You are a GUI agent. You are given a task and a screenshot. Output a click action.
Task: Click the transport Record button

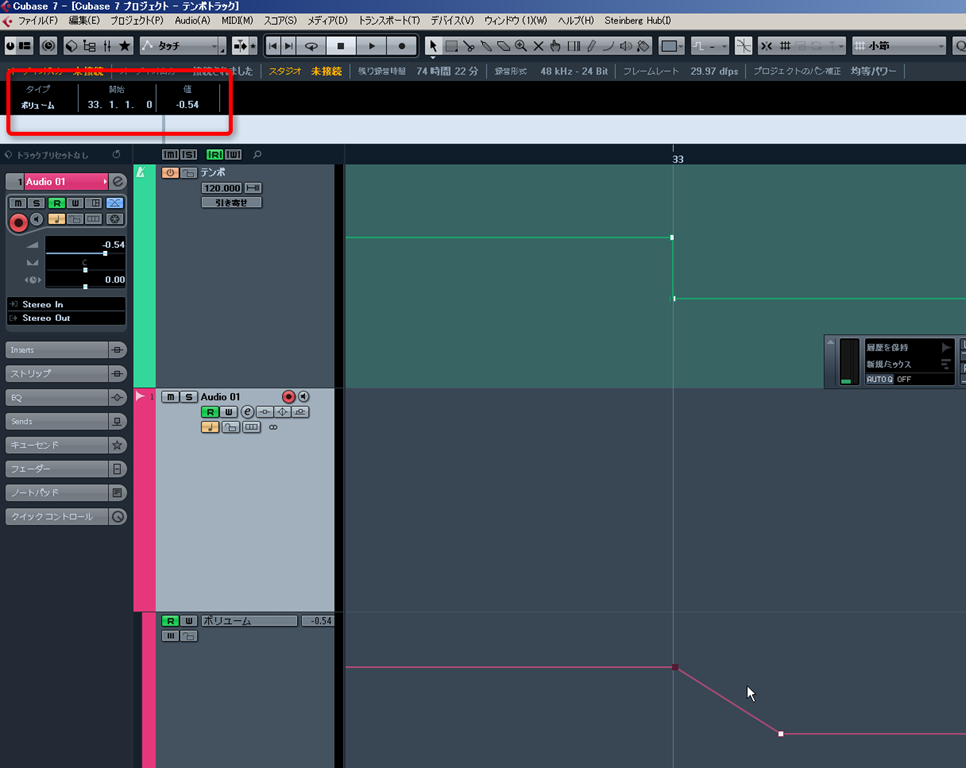click(402, 46)
